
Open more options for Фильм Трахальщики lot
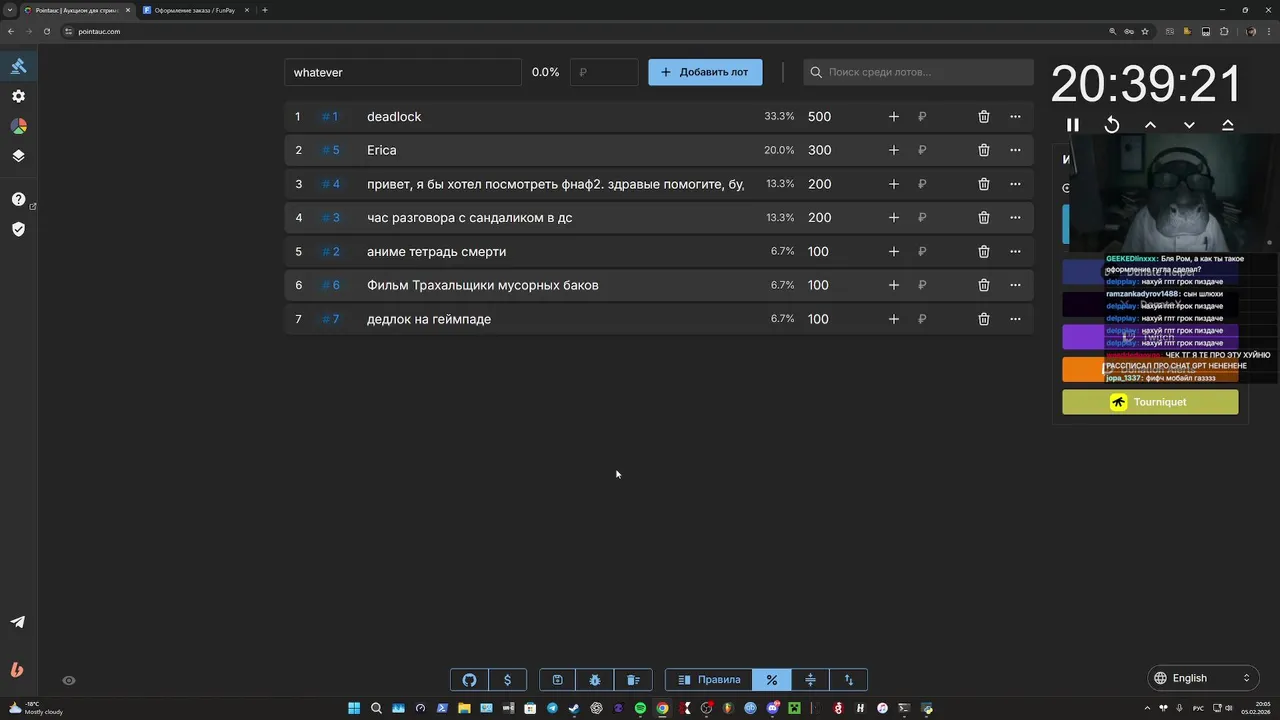click(x=1015, y=285)
